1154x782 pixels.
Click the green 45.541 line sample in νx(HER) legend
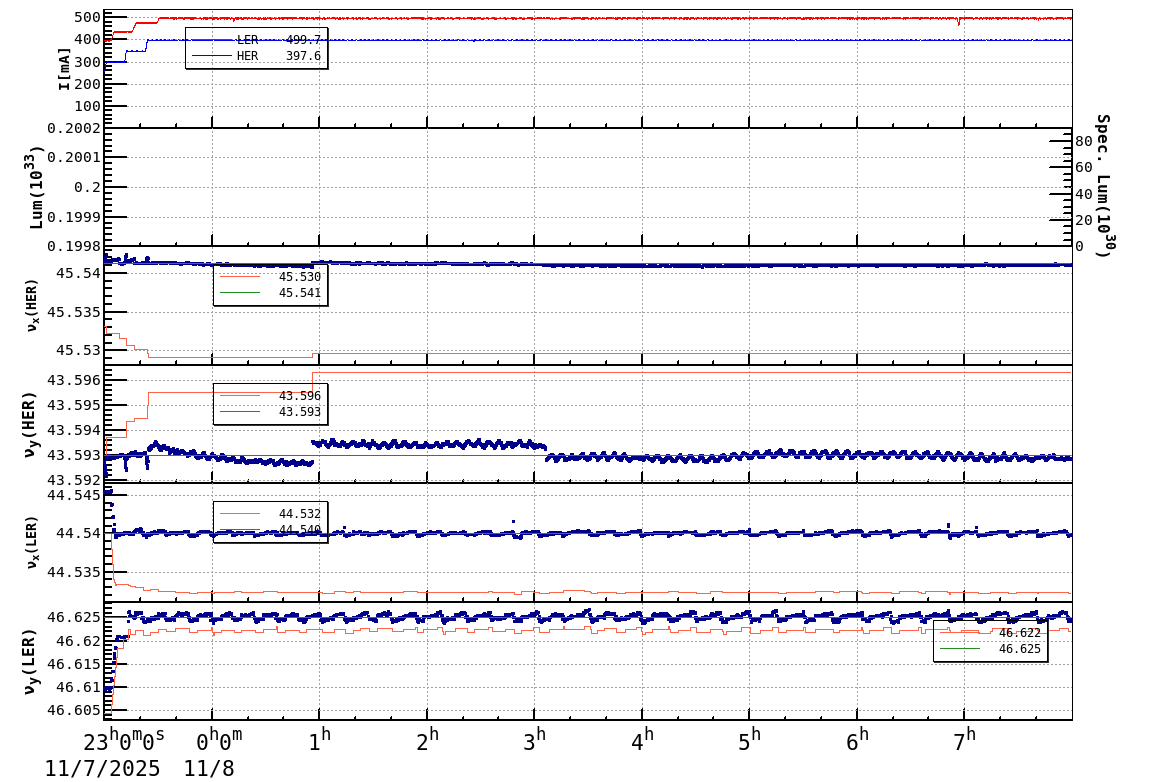point(240,292)
